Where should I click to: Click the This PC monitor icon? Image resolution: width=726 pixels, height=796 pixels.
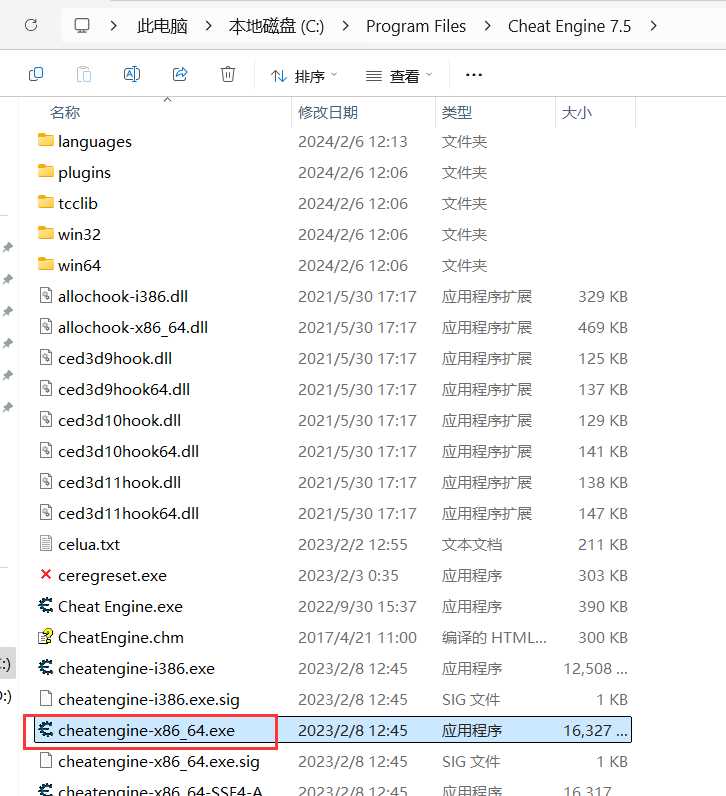pyautogui.click(x=82, y=25)
